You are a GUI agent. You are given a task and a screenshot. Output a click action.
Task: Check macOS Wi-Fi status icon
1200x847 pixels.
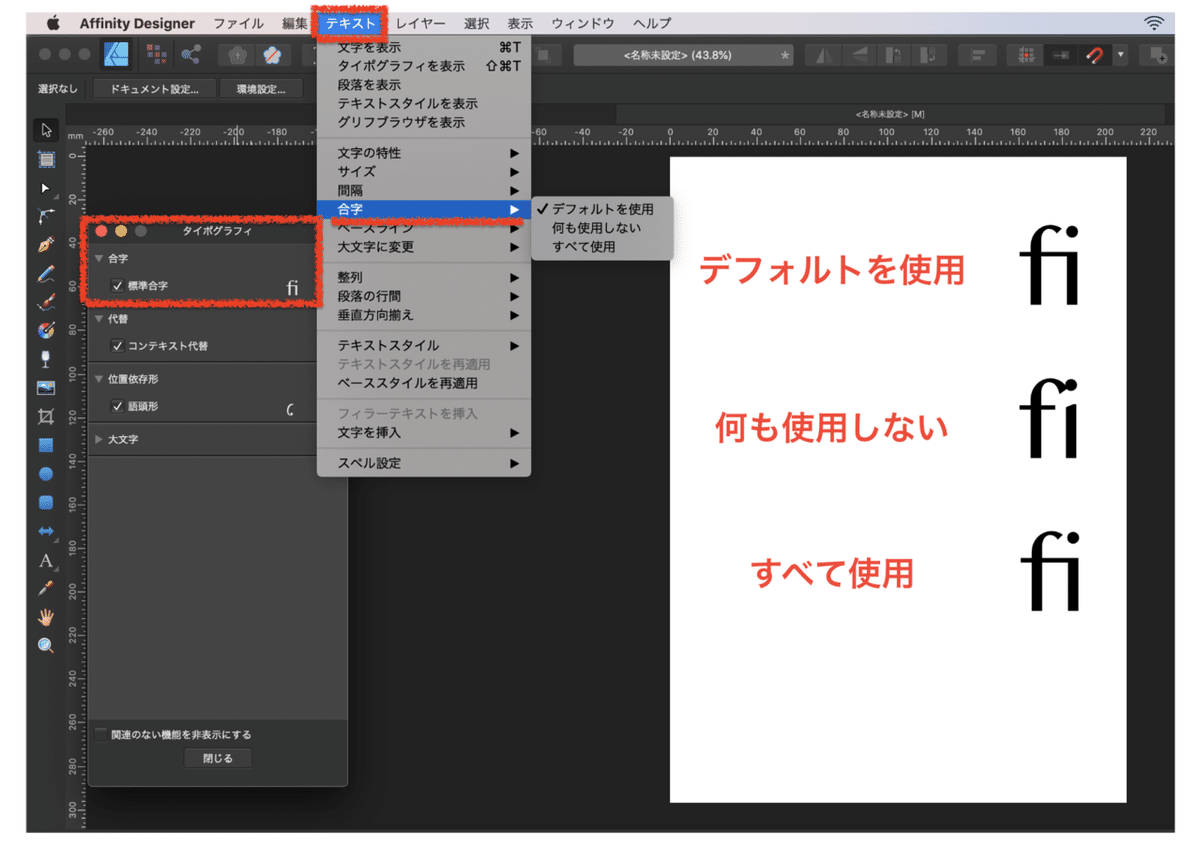[1155, 22]
